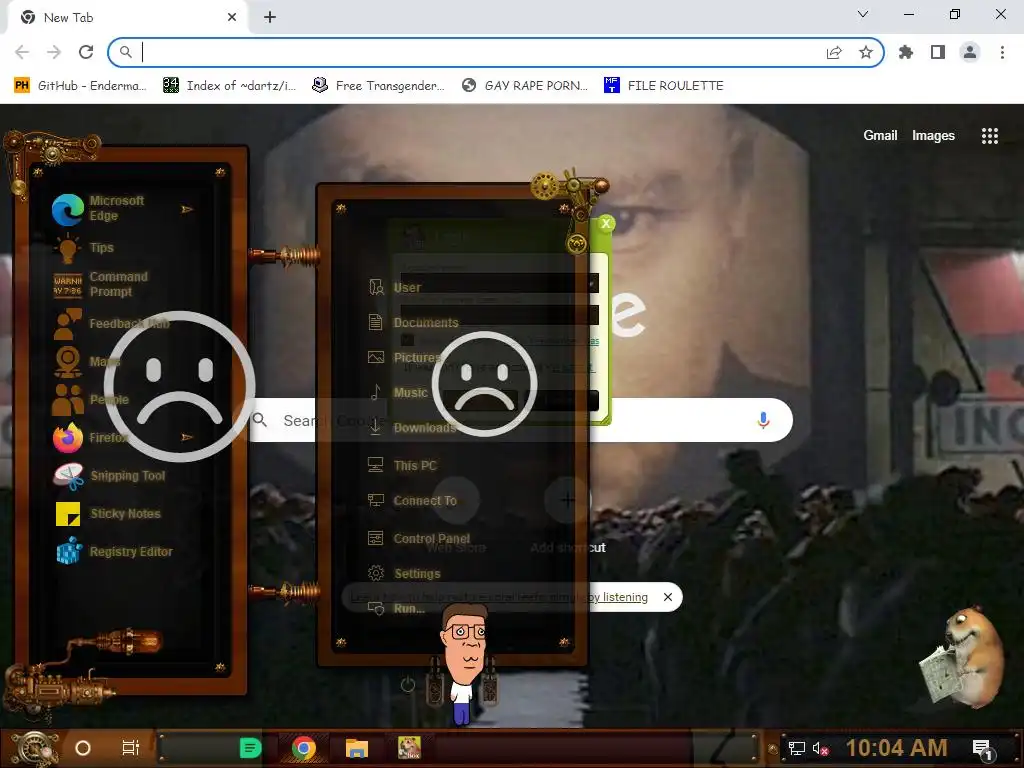The image size is (1024, 768).
Task: Open Sticky Notes in Start menu
Action: [107, 513]
